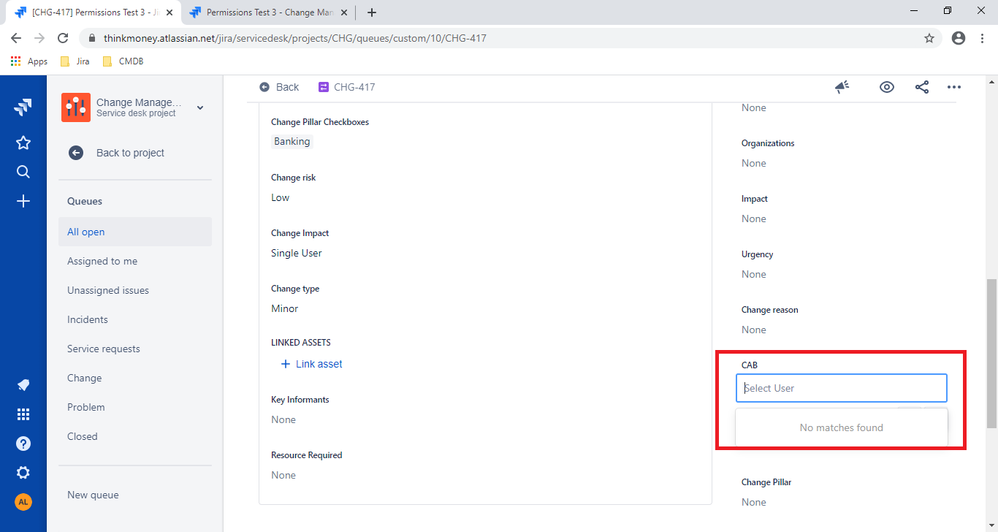This screenshot has width=998, height=532.
Task: Open Chrome three-dot menu
Action: [982, 38]
